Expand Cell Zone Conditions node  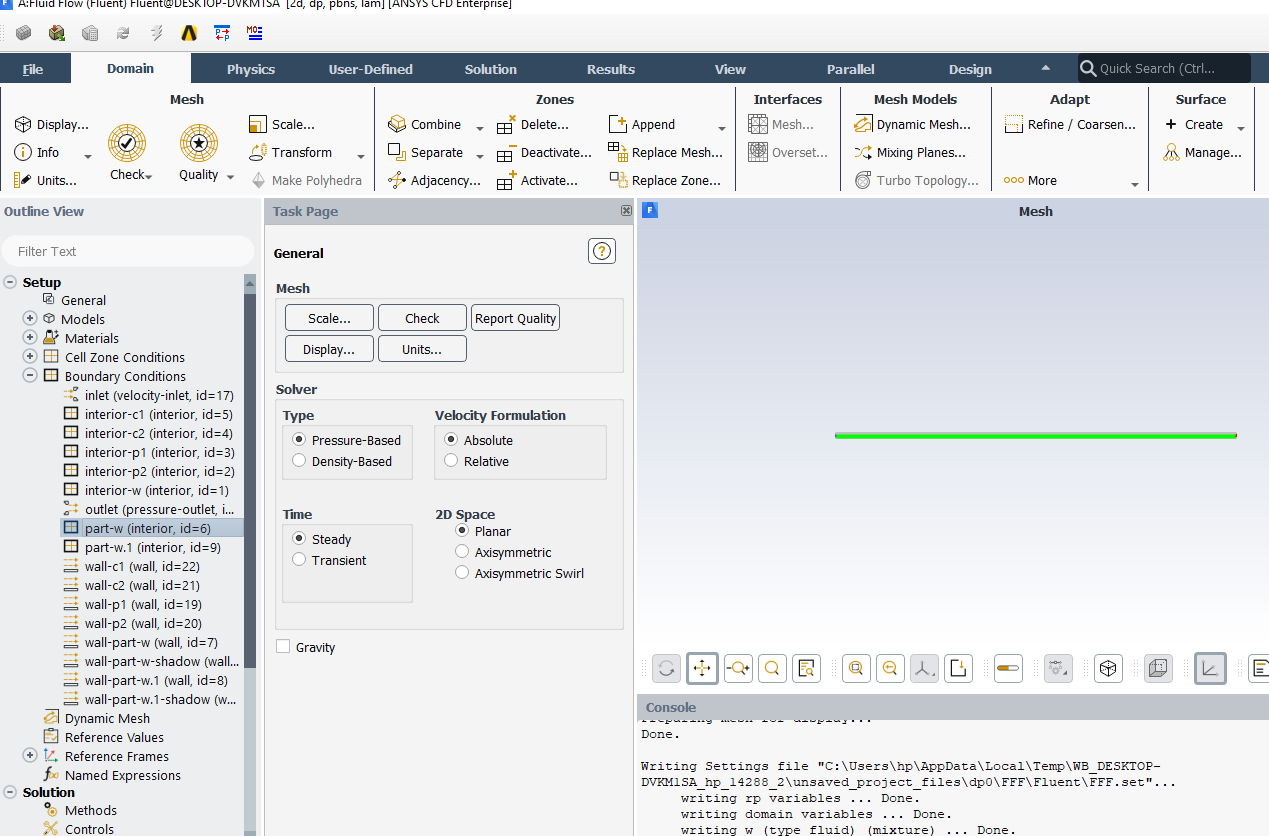click(30, 357)
